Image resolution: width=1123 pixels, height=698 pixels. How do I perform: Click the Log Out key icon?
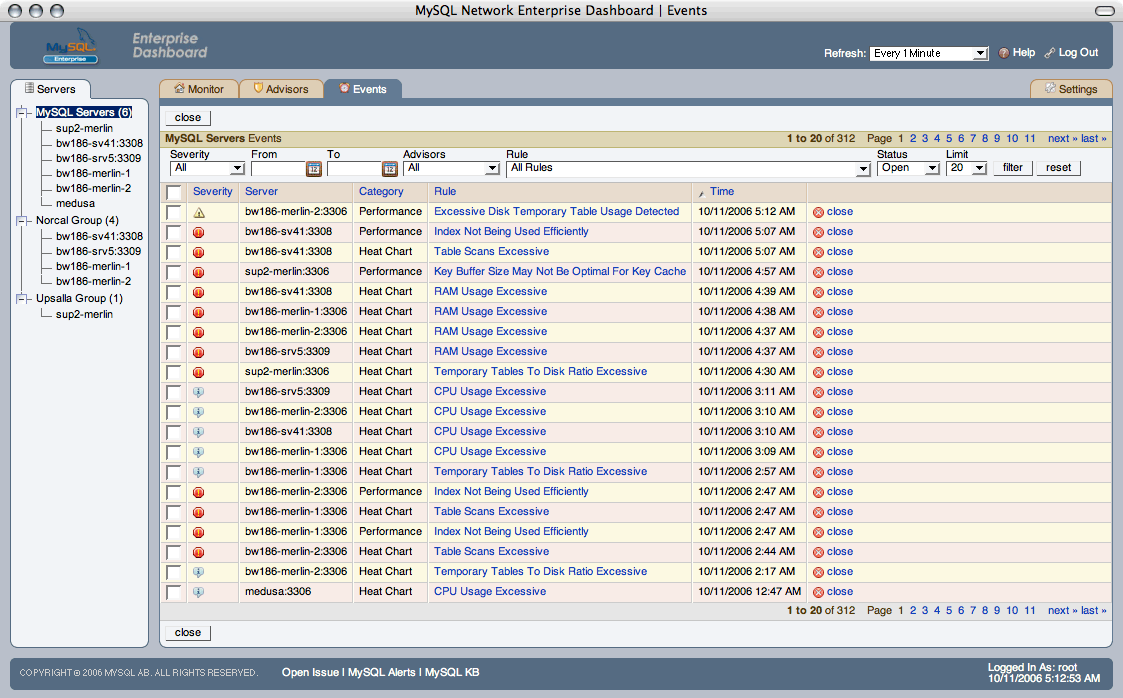click(1049, 53)
